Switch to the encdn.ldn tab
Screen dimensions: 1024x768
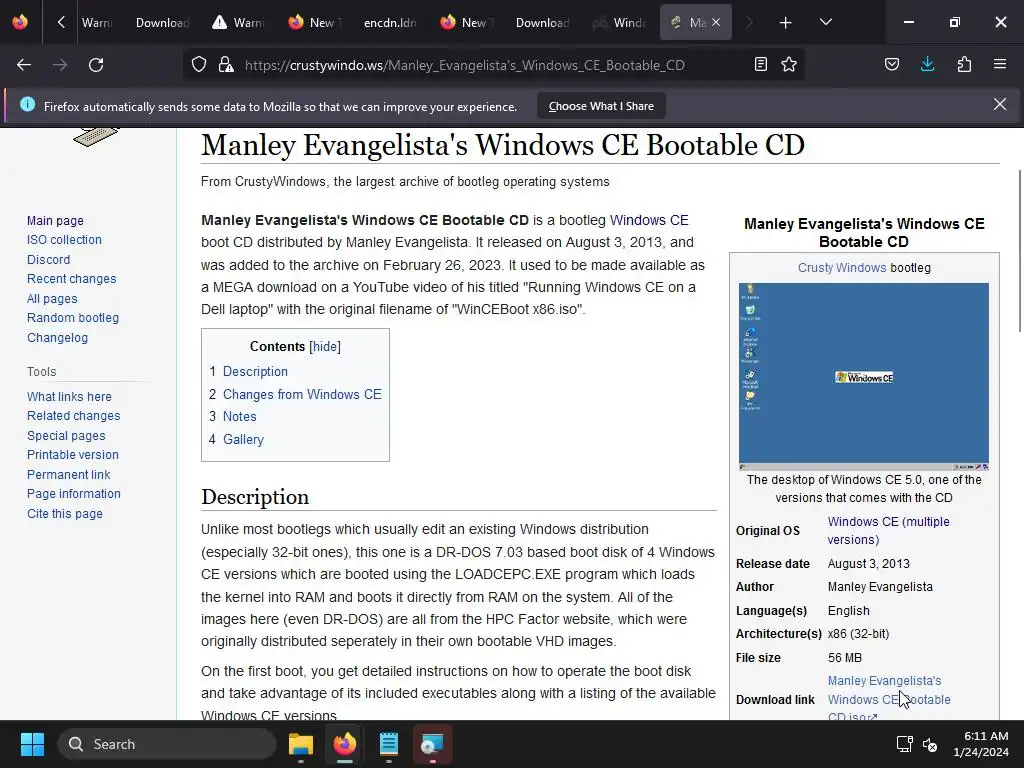[390, 23]
